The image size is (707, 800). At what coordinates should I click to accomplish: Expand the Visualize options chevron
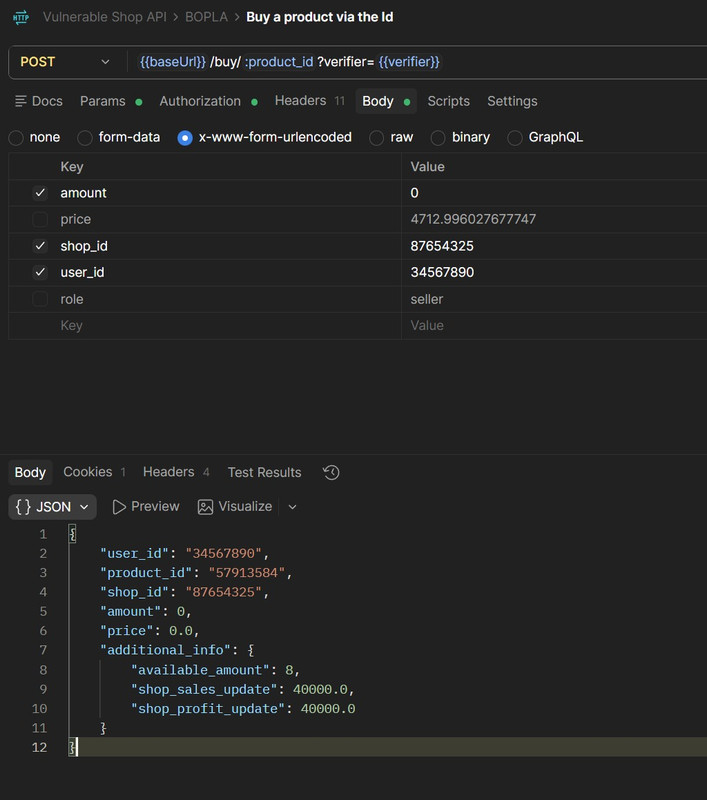click(292, 507)
